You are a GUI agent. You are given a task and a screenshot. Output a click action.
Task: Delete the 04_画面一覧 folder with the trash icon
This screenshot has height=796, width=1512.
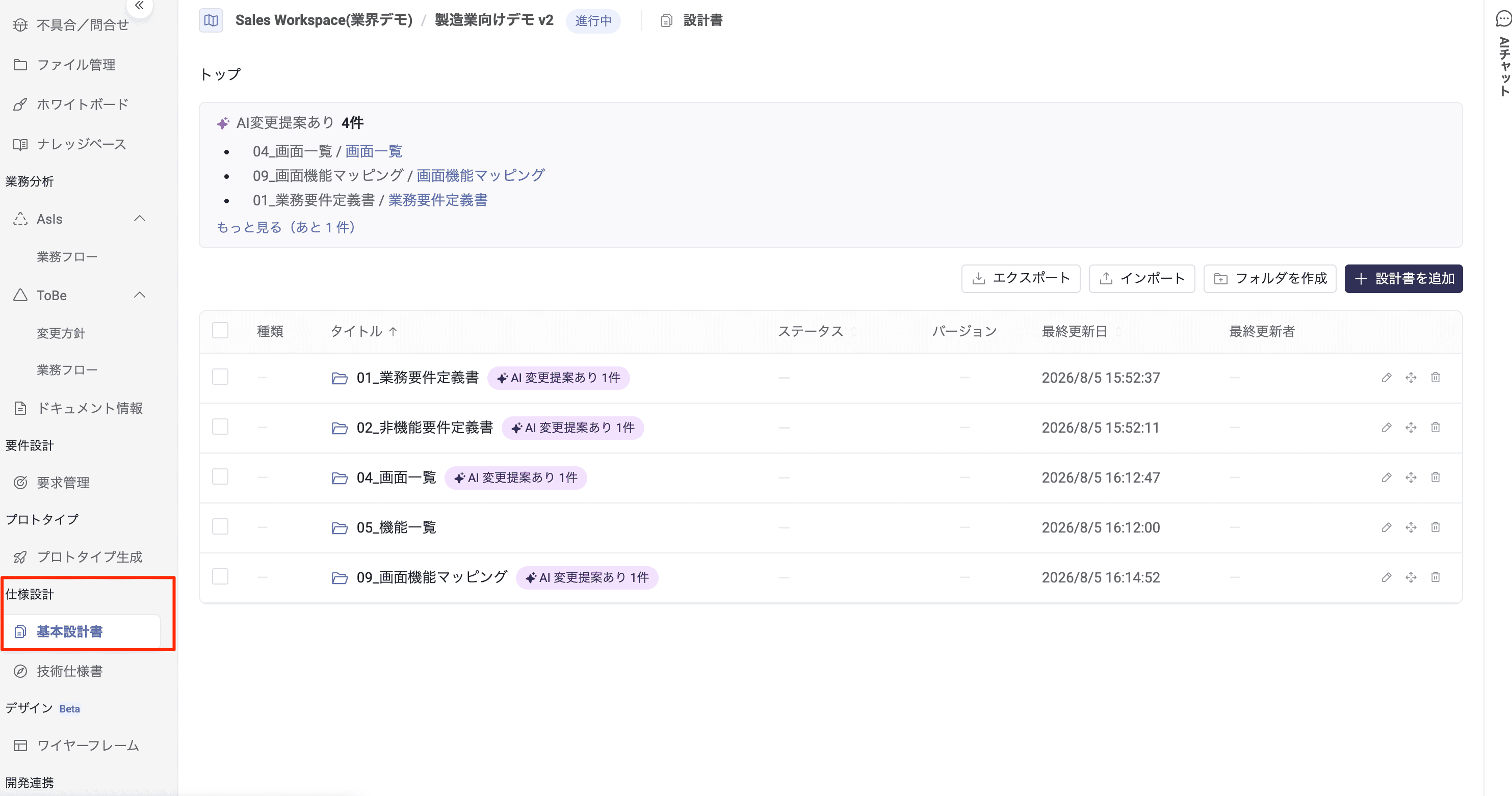pos(1436,477)
